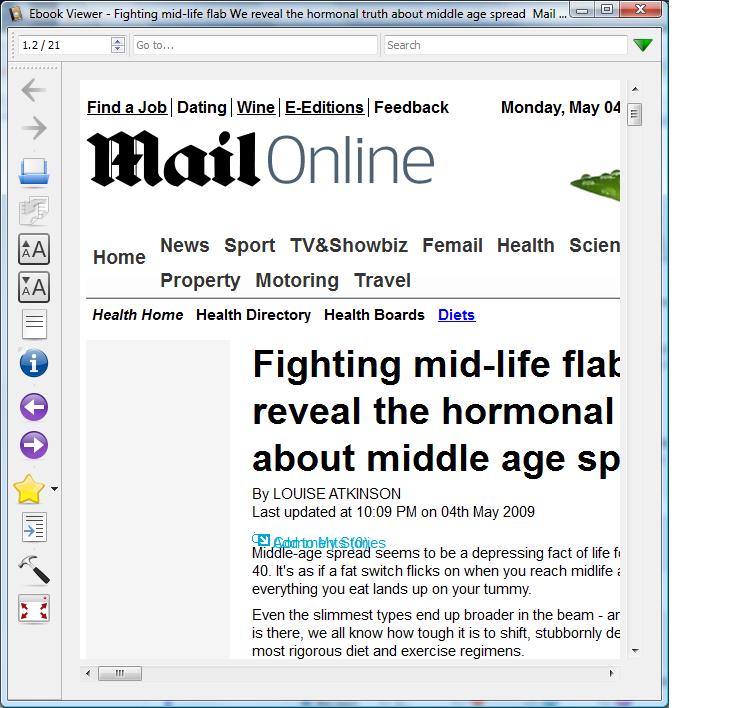Image resolution: width=749 pixels, height=708 pixels.
Task: Click the horizontal scrollbar left arrow
Action: pos(88,673)
